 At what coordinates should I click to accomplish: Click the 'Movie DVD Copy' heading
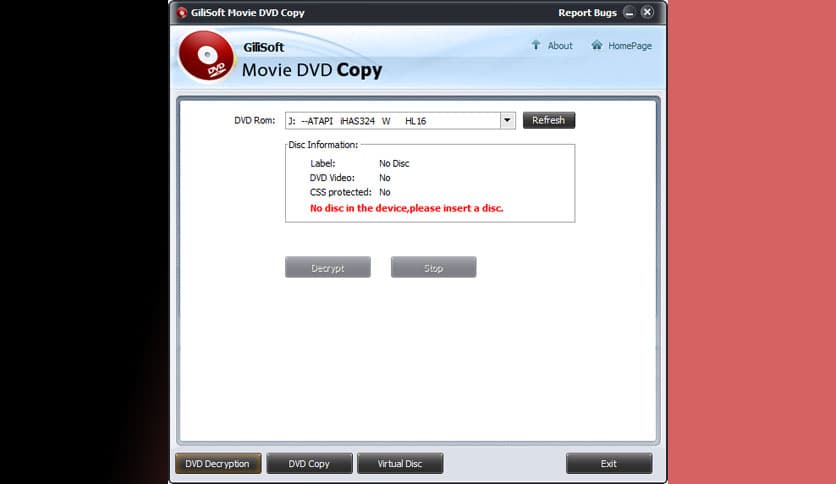[x=312, y=70]
